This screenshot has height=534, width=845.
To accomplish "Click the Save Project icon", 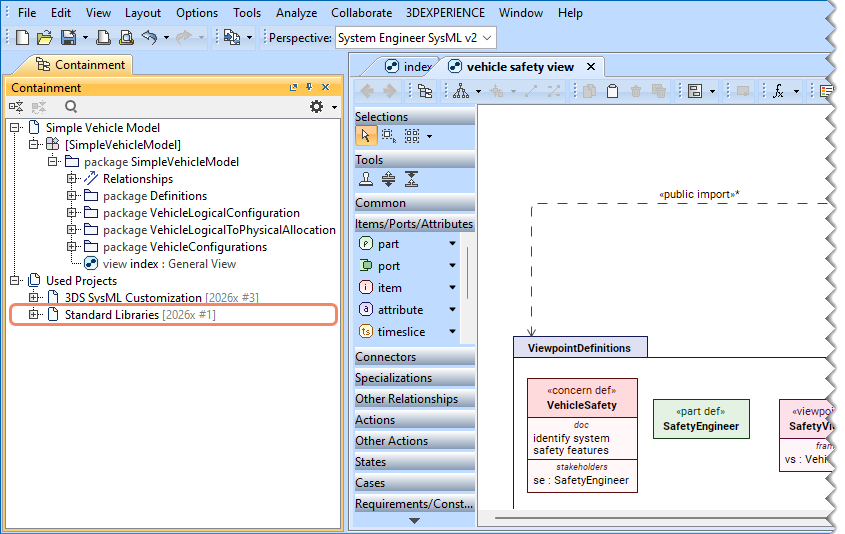I will click(68, 38).
